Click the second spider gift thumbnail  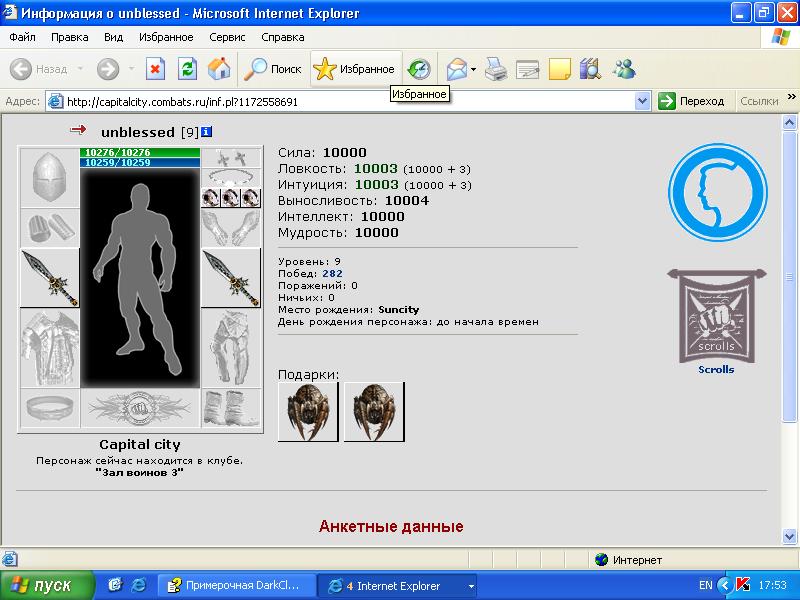[x=374, y=412]
